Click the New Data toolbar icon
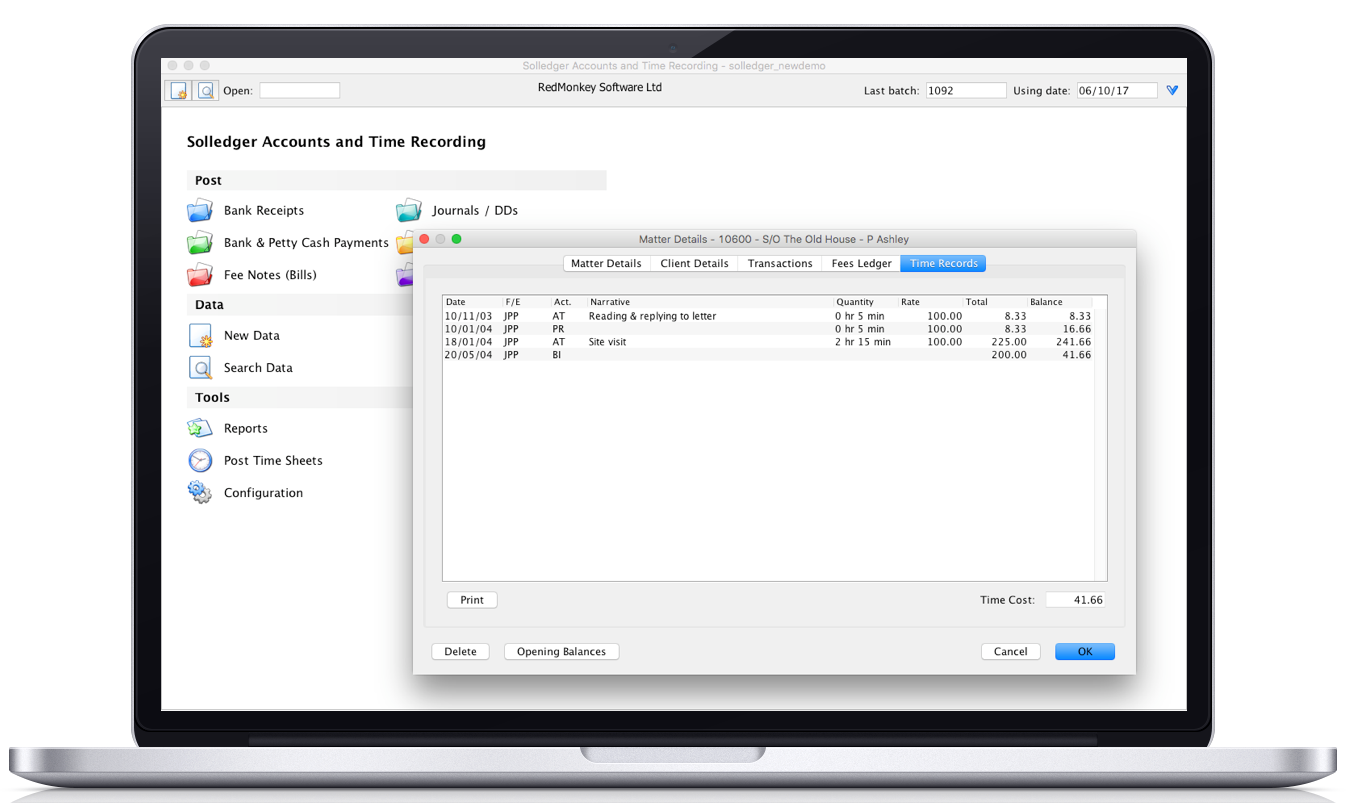The image size is (1346, 810). [x=178, y=91]
